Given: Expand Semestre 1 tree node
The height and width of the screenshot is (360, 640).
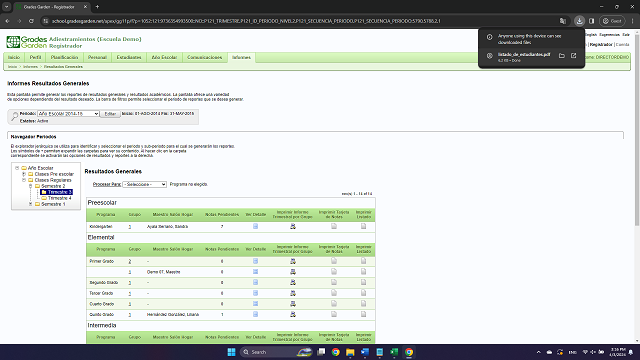Looking at the screenshot, I should point(30,204).
